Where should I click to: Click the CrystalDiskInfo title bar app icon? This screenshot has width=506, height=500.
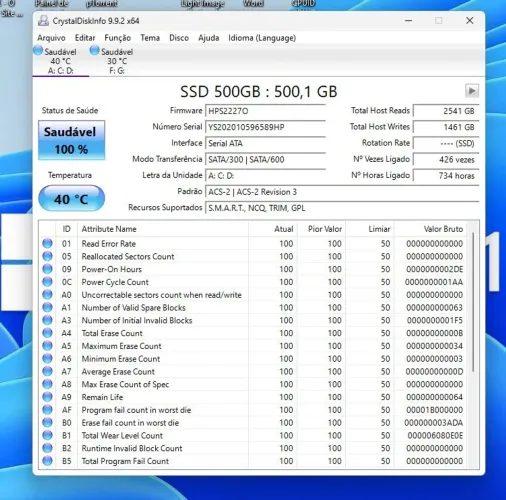point(43,21)
